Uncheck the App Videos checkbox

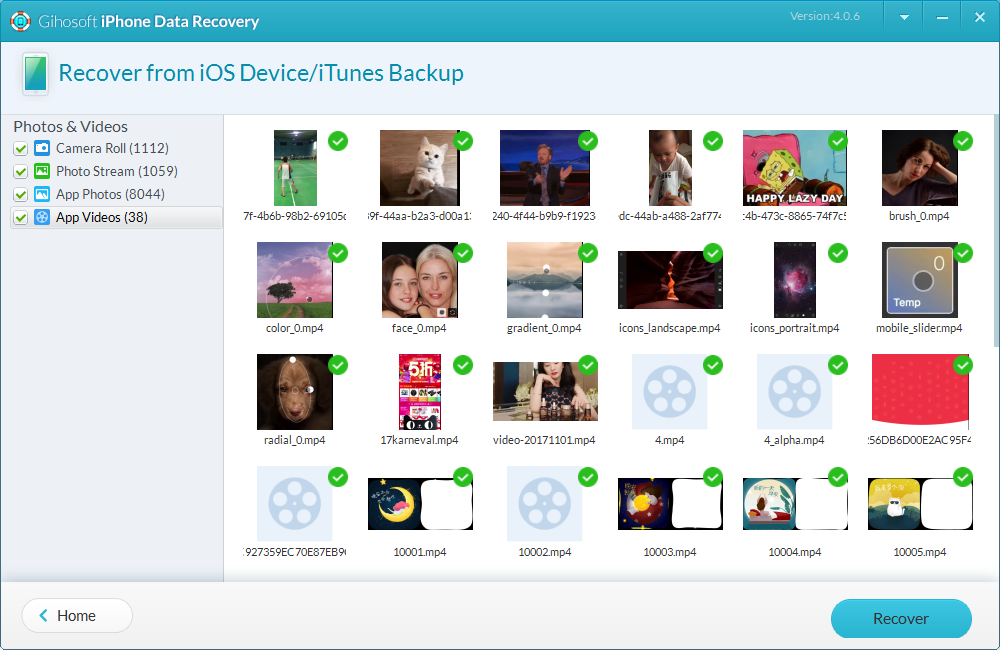pyautogui.click(x=20, y=218)
